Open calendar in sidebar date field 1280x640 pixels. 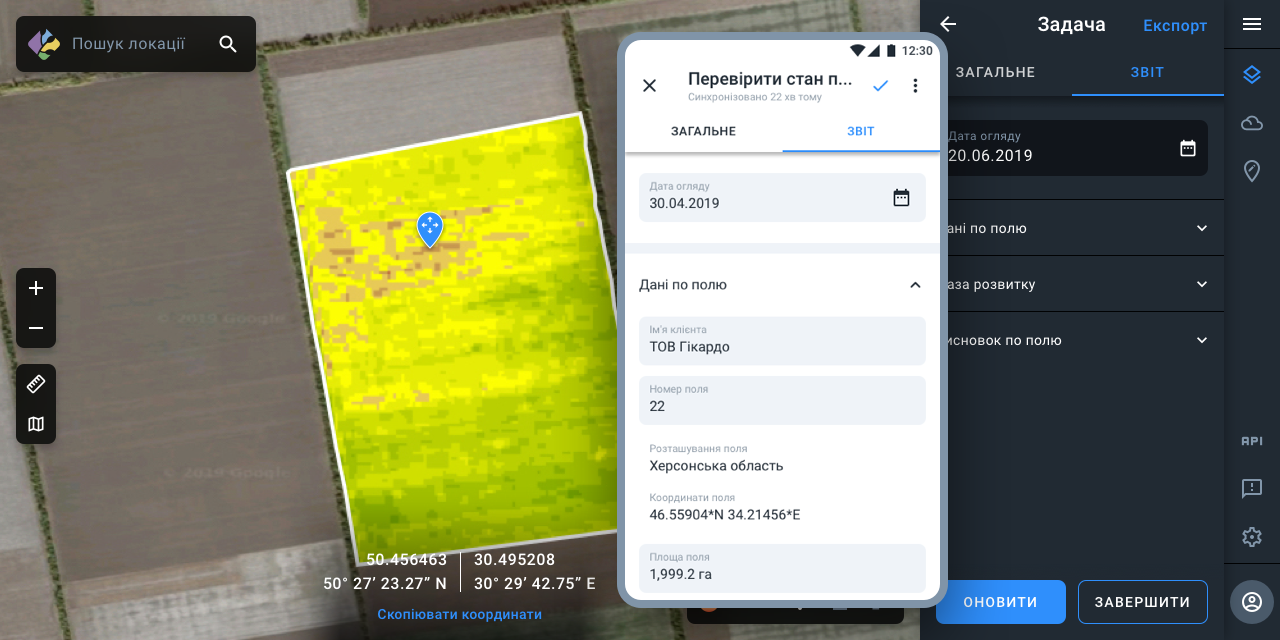pyautogui.click(x=1188, y=148)
